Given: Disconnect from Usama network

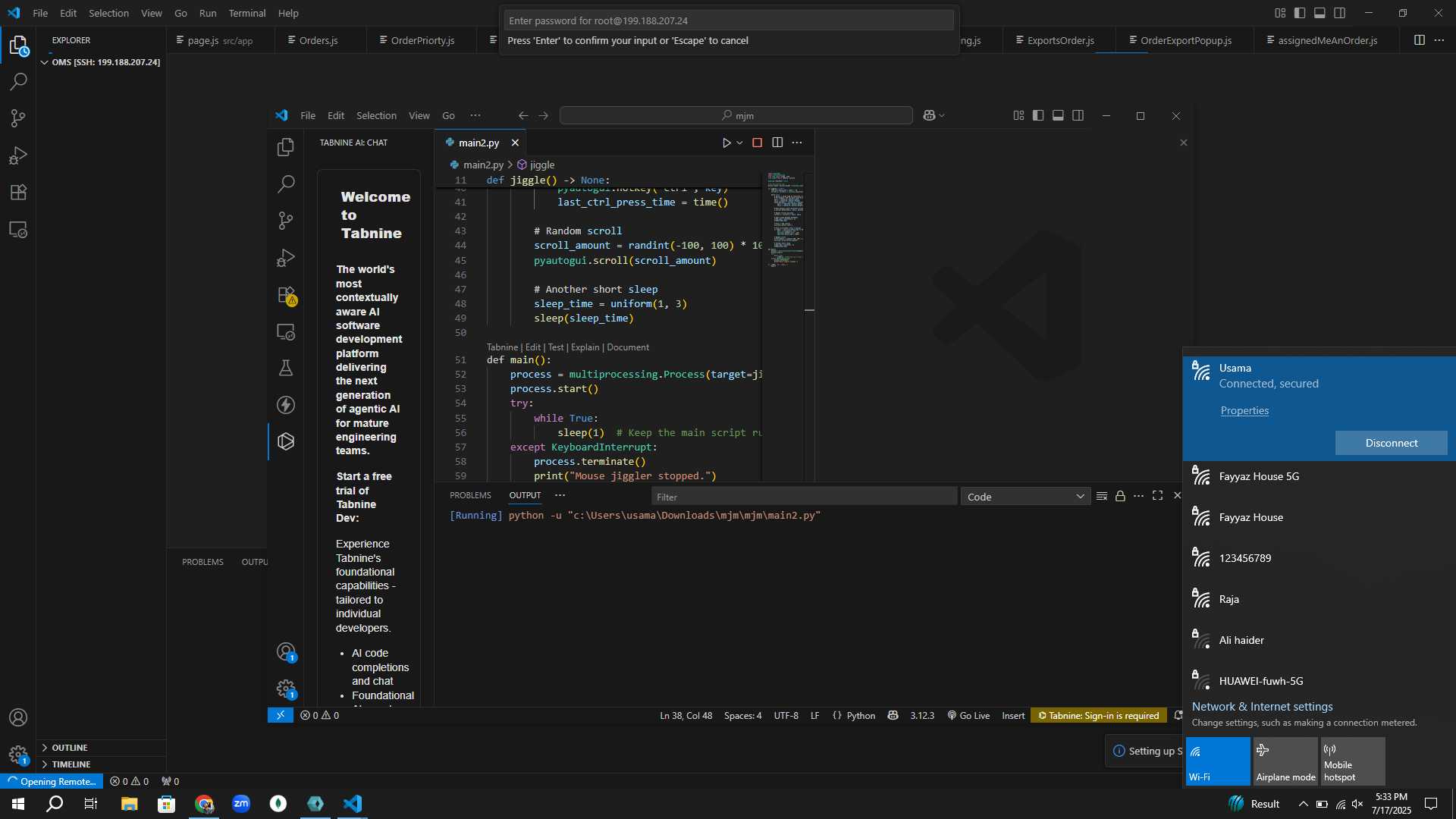Looking at the screenshot, I should (1391, 443).
